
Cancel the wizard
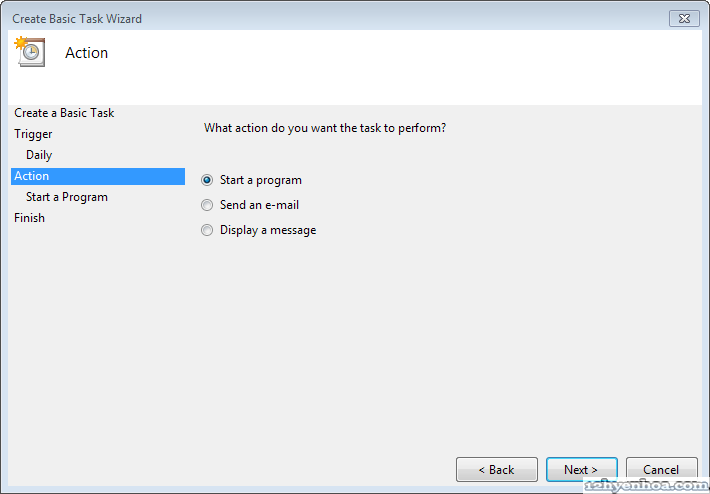(661, 469)
